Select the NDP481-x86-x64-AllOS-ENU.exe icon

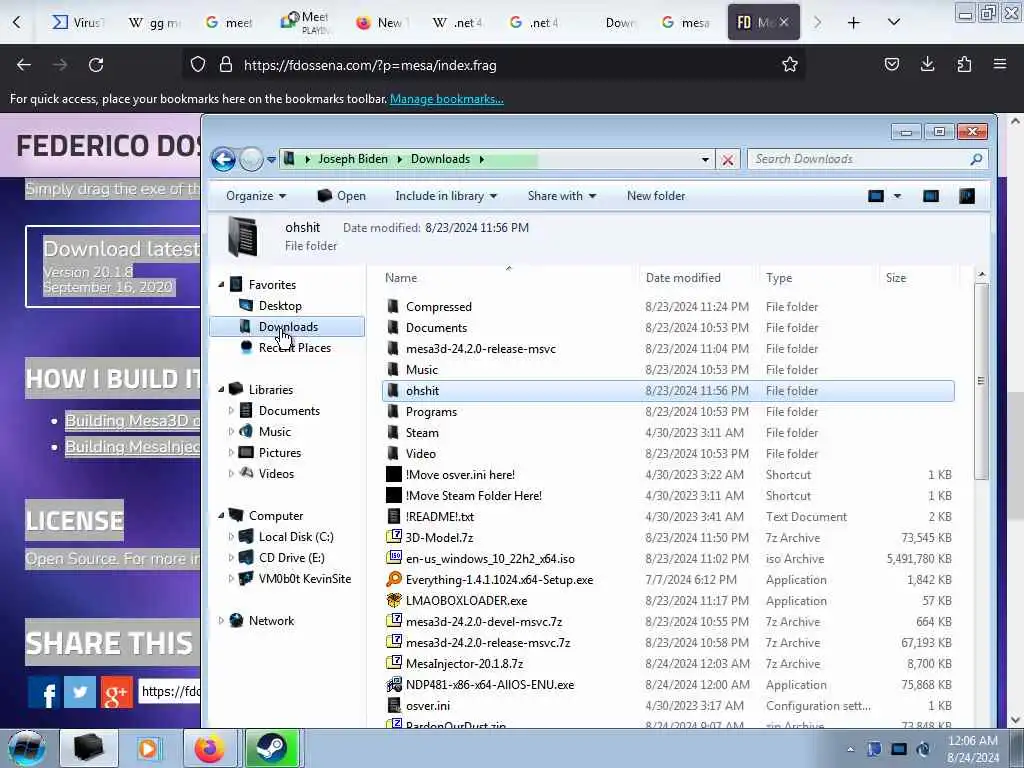tap(394, 684)
